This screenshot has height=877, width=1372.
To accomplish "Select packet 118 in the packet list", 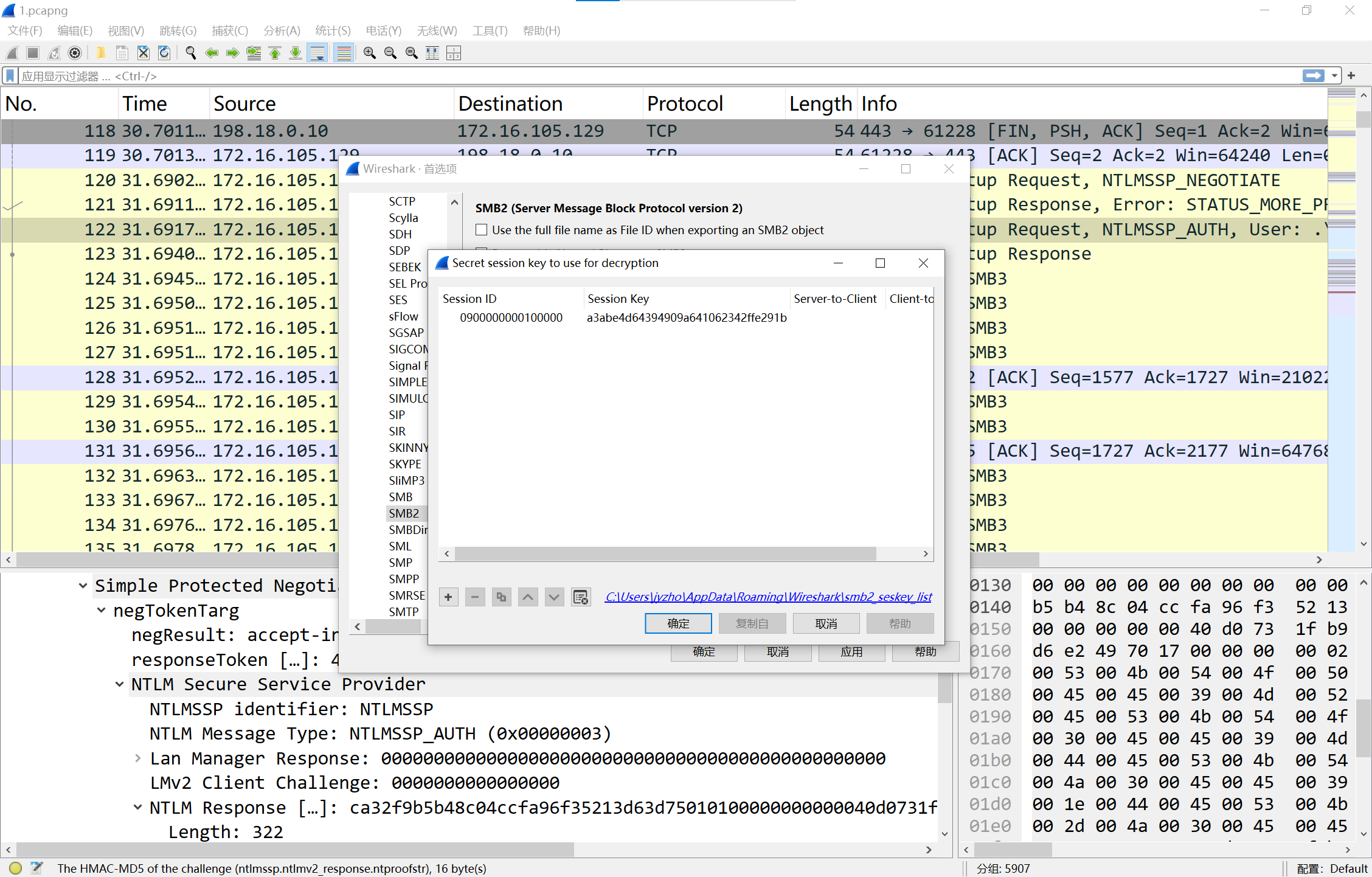I will coord(664,131).
